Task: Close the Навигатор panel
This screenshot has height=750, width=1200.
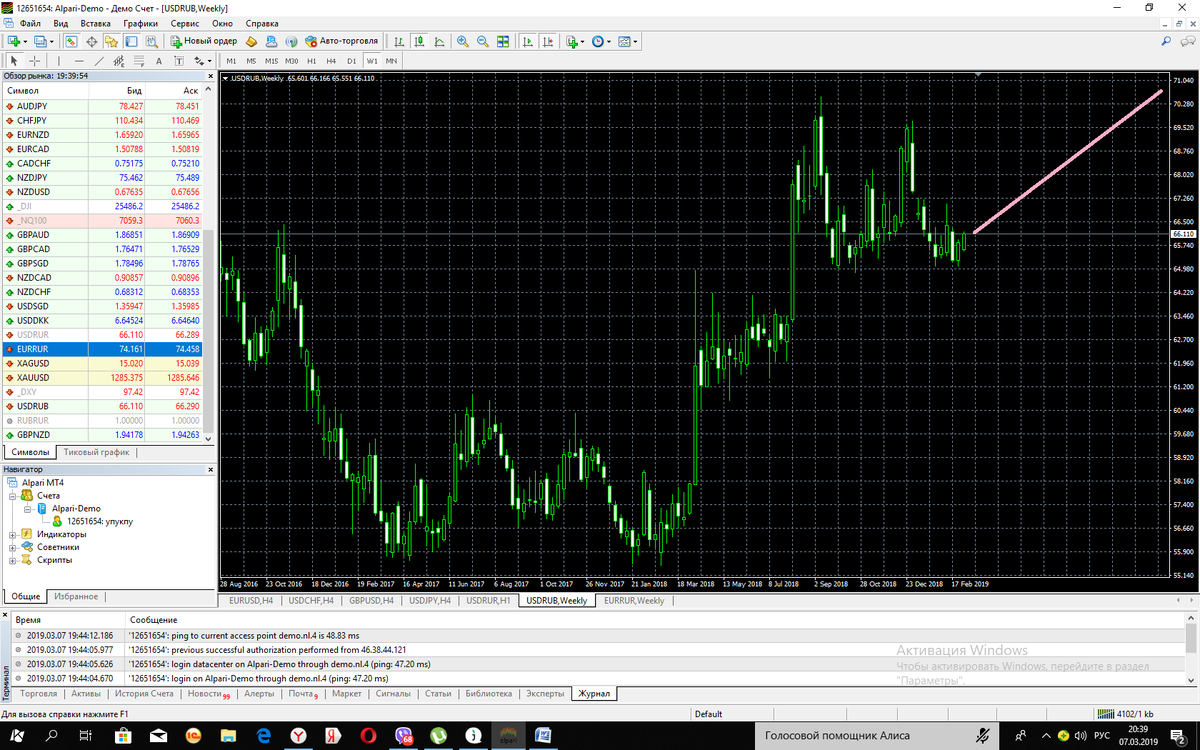Action: [x=209, y=468]
